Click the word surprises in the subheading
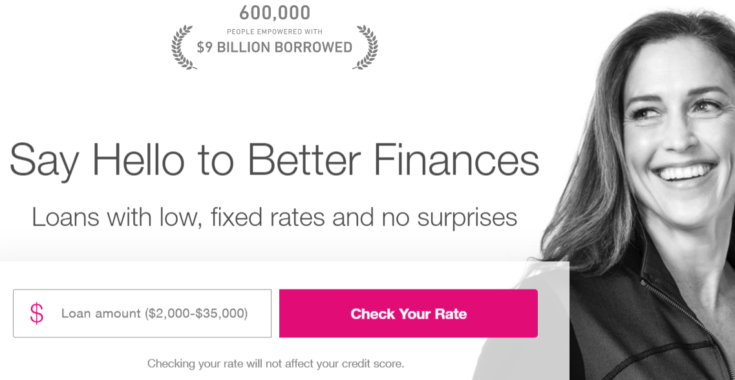 click(467, 219)
